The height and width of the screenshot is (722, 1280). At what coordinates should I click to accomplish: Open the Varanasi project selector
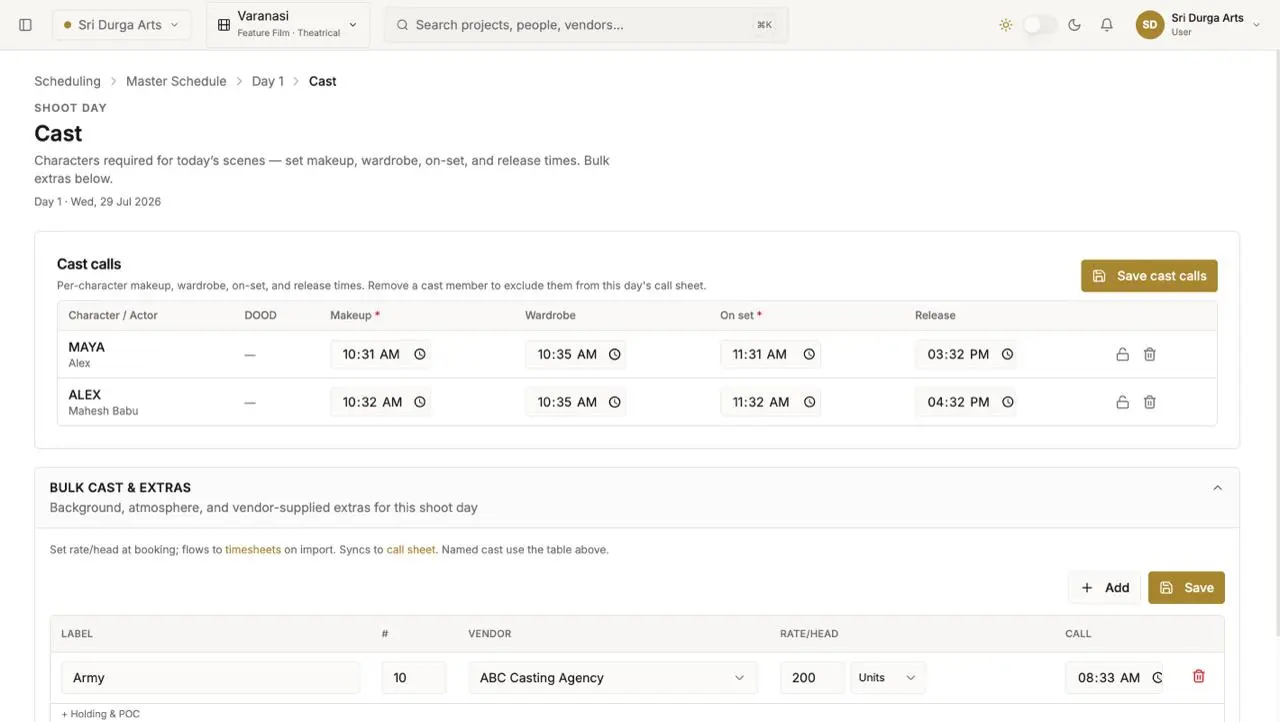click(288, 25)
